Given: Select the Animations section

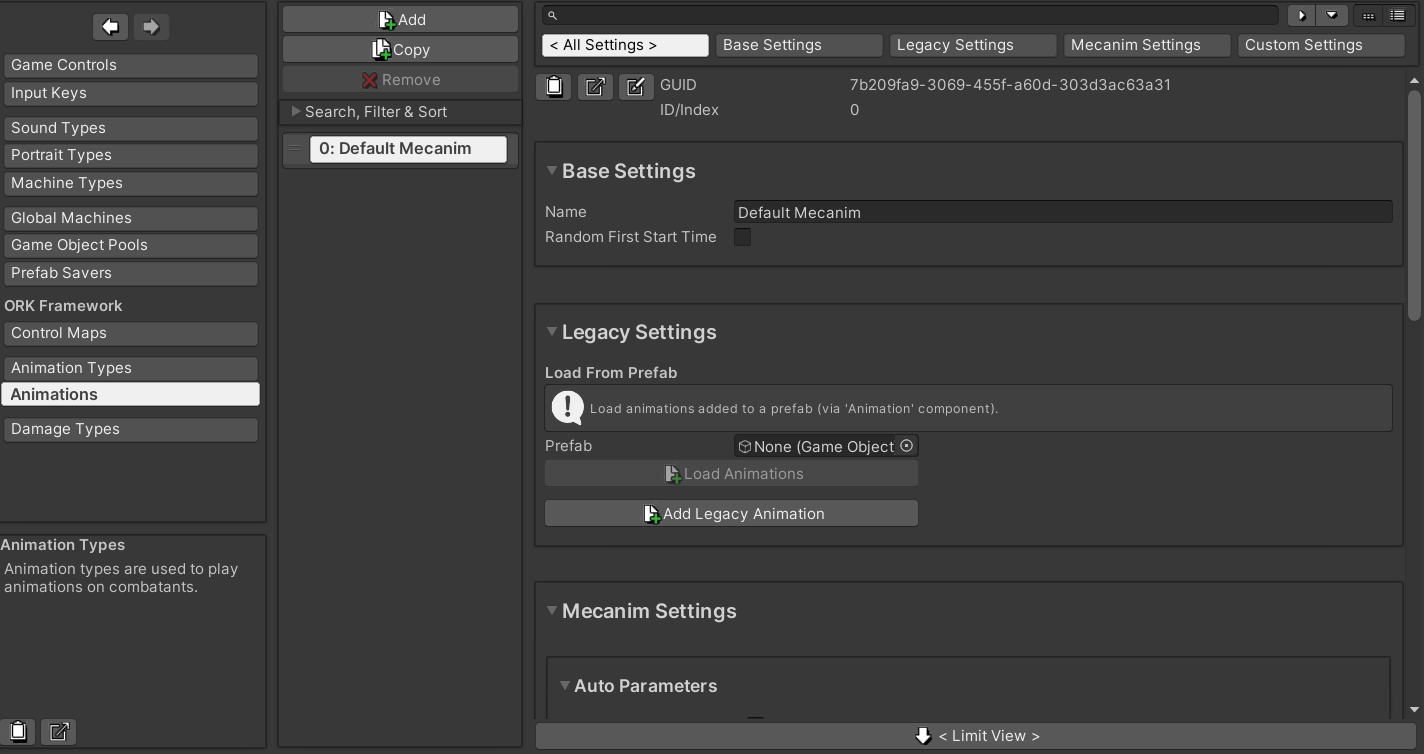Looking at the screenshot, I should tap(130, 394).
